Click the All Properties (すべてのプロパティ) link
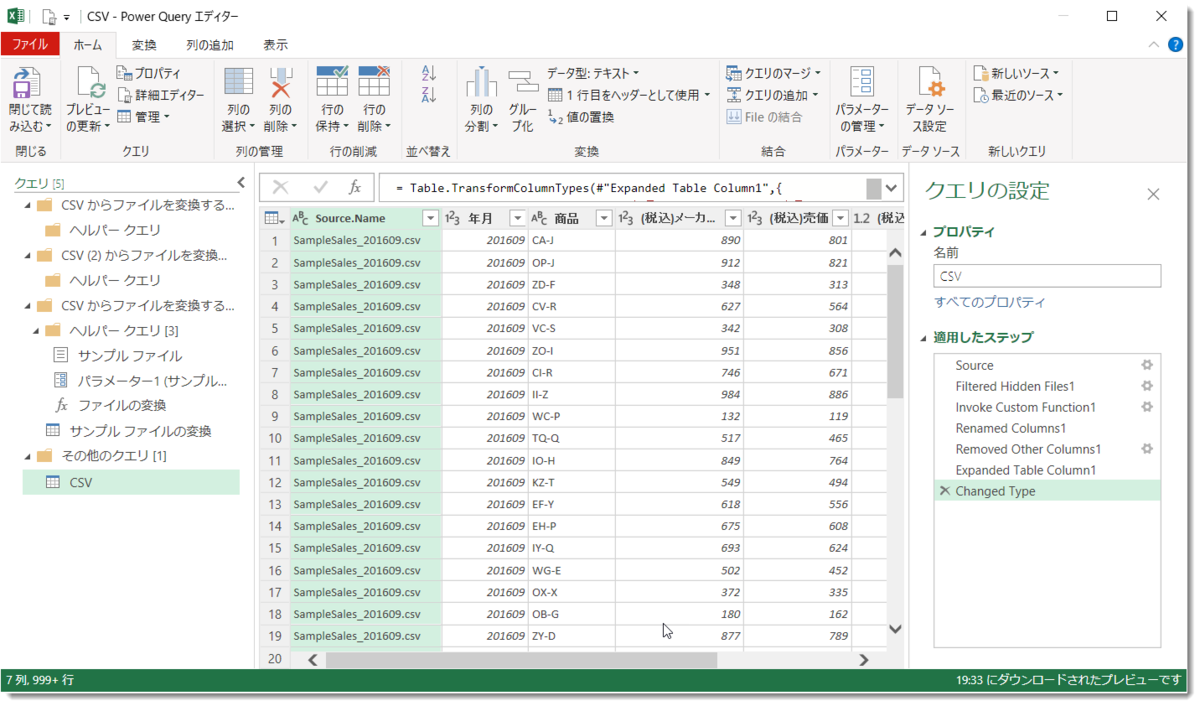 (x=990, y=302)
